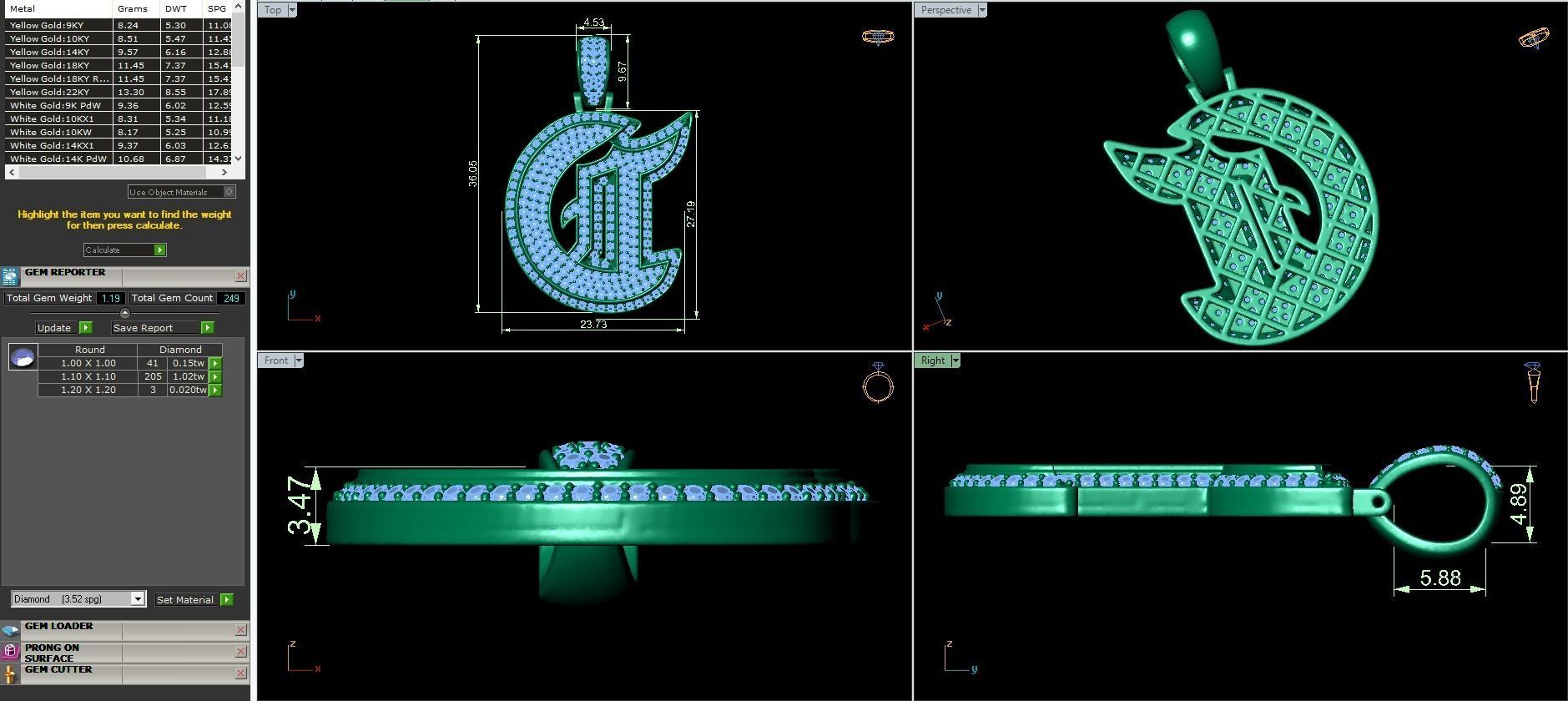Close the Prong On Surface panel
The image size is (1568, 701).
pyautogui.click(x=241, y=652)
